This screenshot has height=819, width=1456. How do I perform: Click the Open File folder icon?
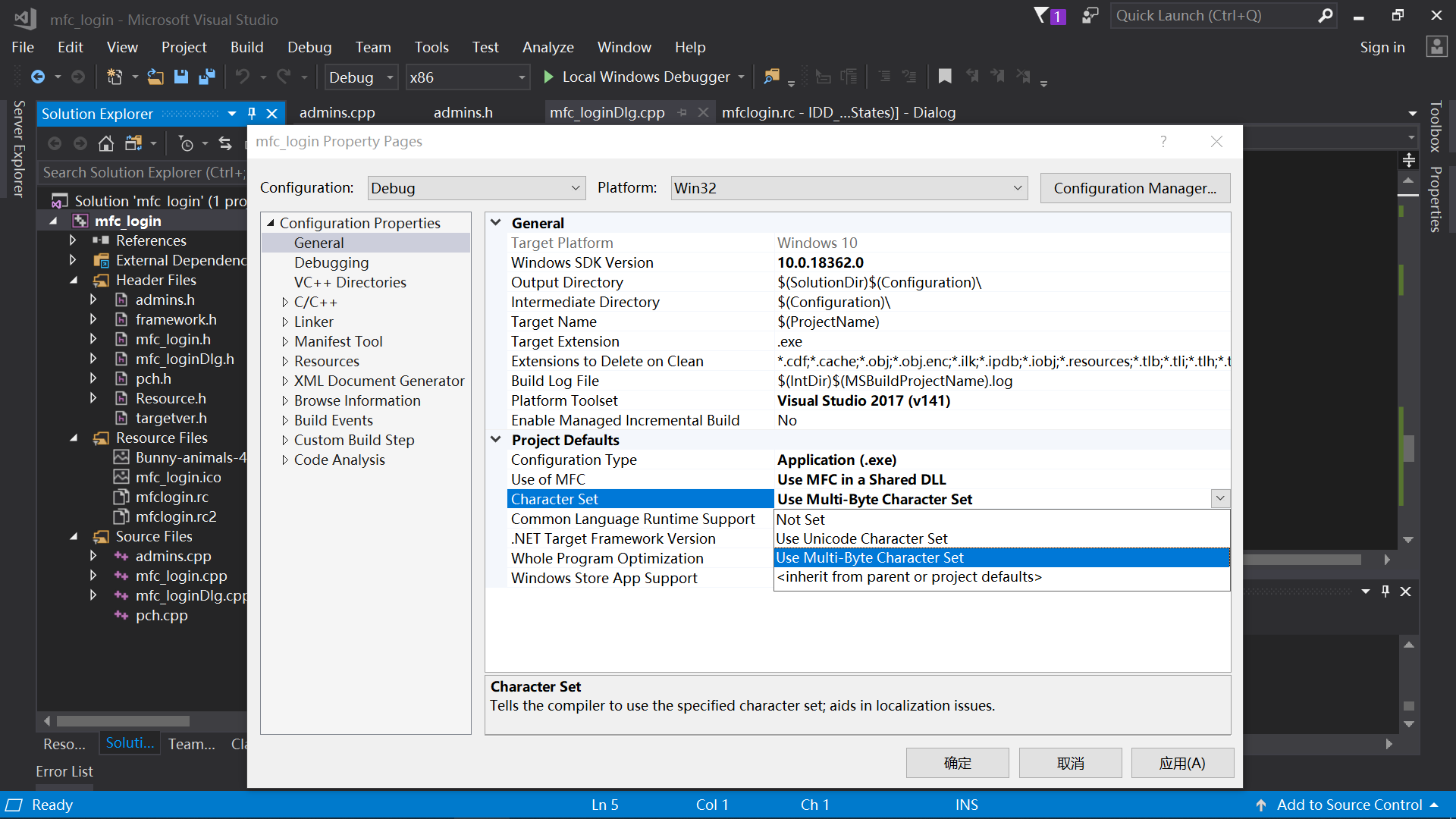[155, 77]
